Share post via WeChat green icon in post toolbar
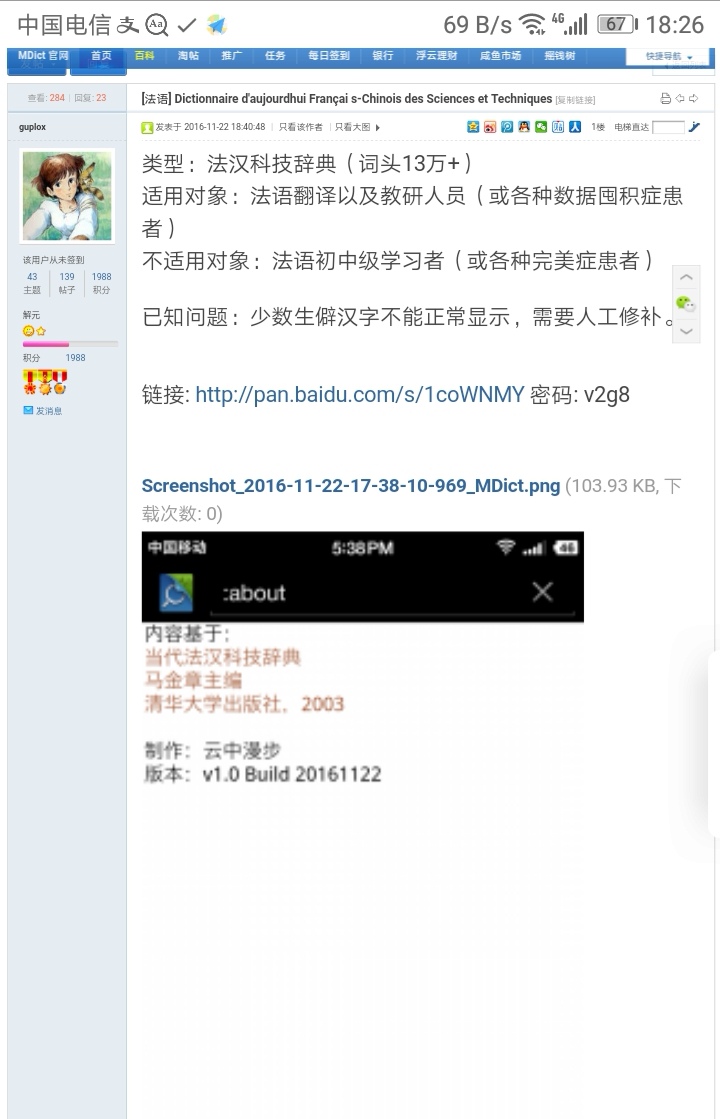 [x=541, y=127]
